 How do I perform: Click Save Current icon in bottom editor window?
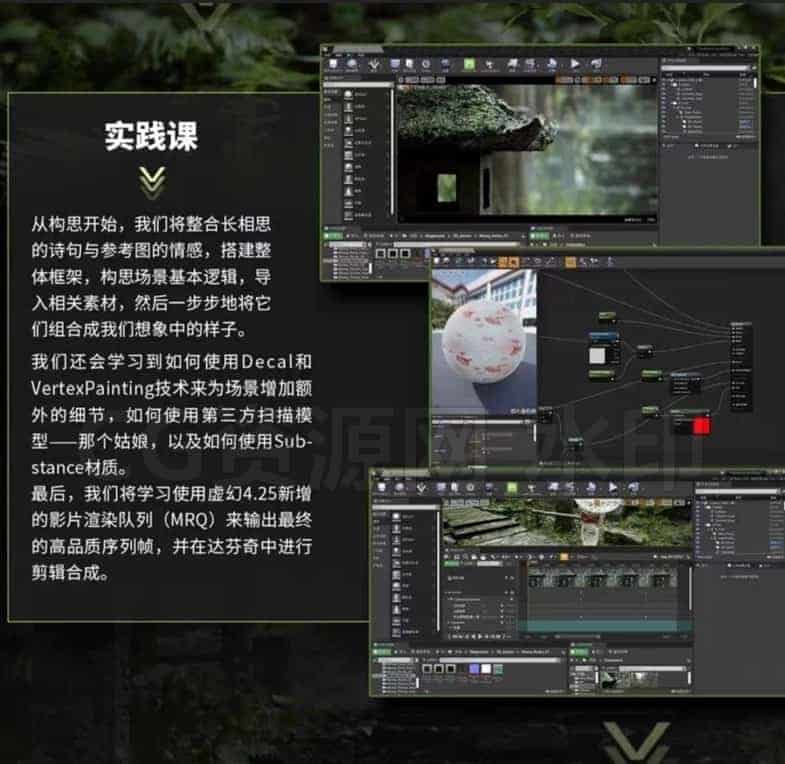point(382,488)
